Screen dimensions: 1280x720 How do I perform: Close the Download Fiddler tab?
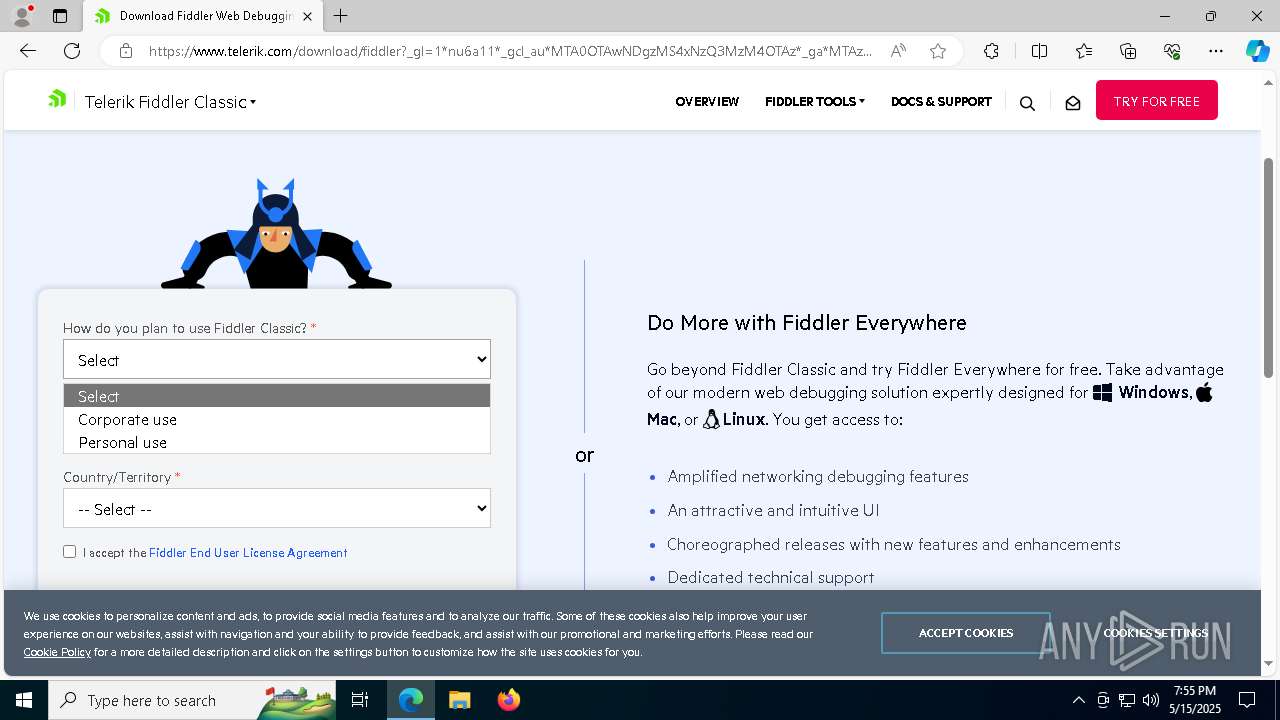click(x=307, y=16)
